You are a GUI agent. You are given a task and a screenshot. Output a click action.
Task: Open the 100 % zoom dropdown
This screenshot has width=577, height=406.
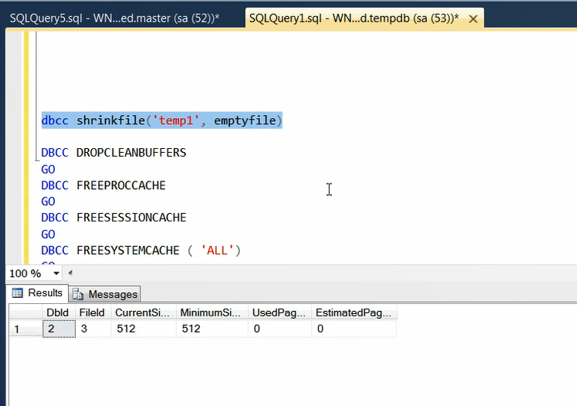[x=56, y=273]
